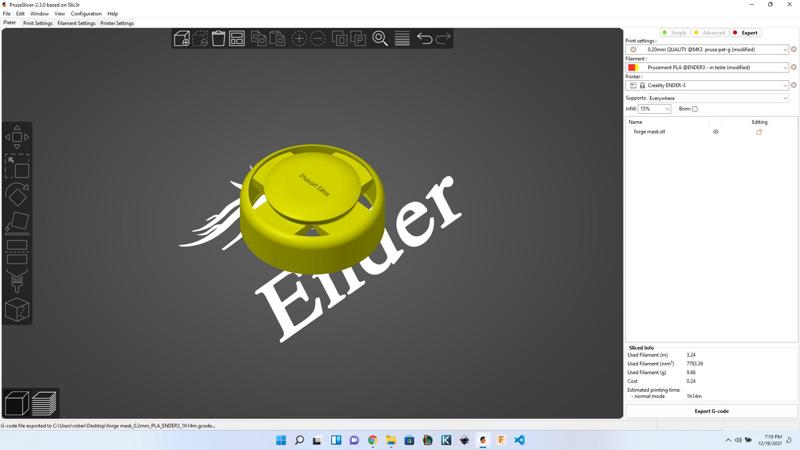This screenshot has height=450, width=800.
Task: Open the Window menu
Action: pyautogui.click(x=39, y=14)
